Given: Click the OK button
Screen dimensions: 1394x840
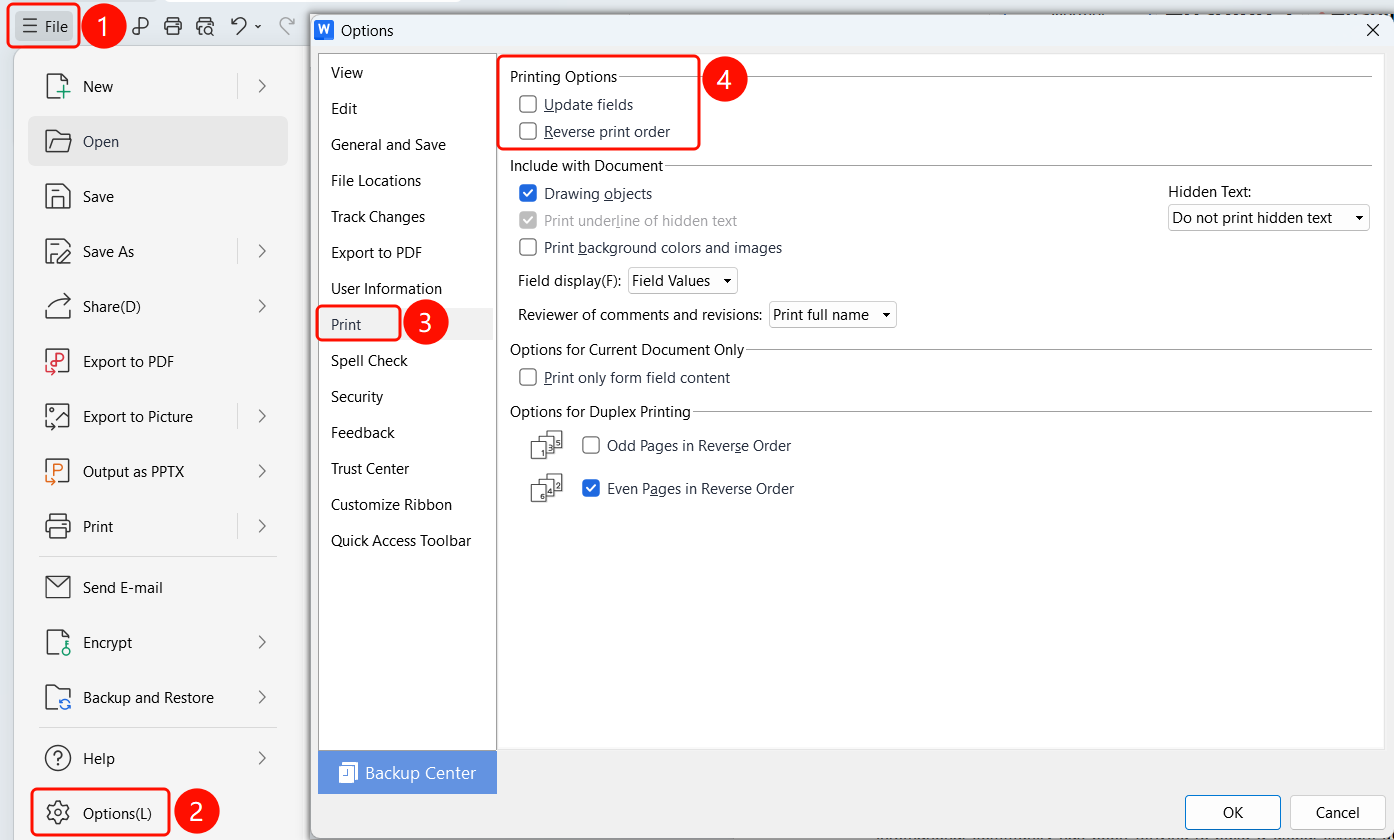Looking at the screenshot, I should [x=1232, y=812].
